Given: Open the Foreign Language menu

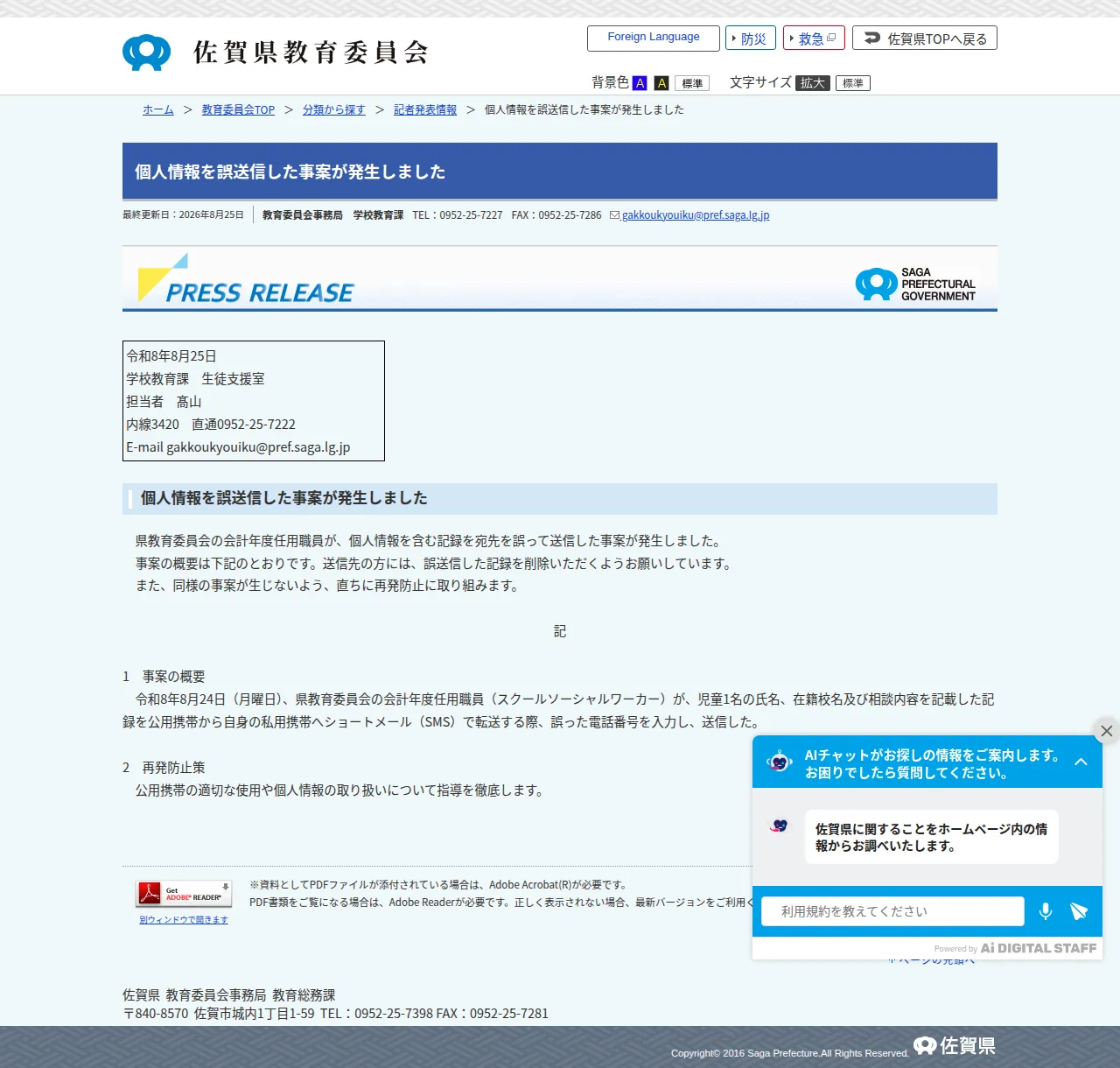Looking at the screenshot, I should click(654, 38).
